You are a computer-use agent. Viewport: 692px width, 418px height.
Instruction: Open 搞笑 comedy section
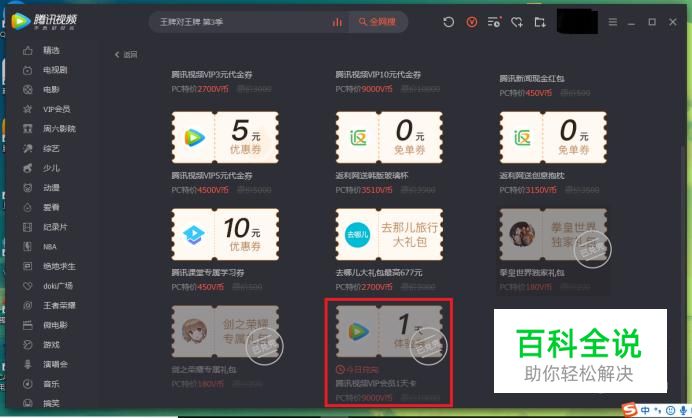(x=51, y=403)
